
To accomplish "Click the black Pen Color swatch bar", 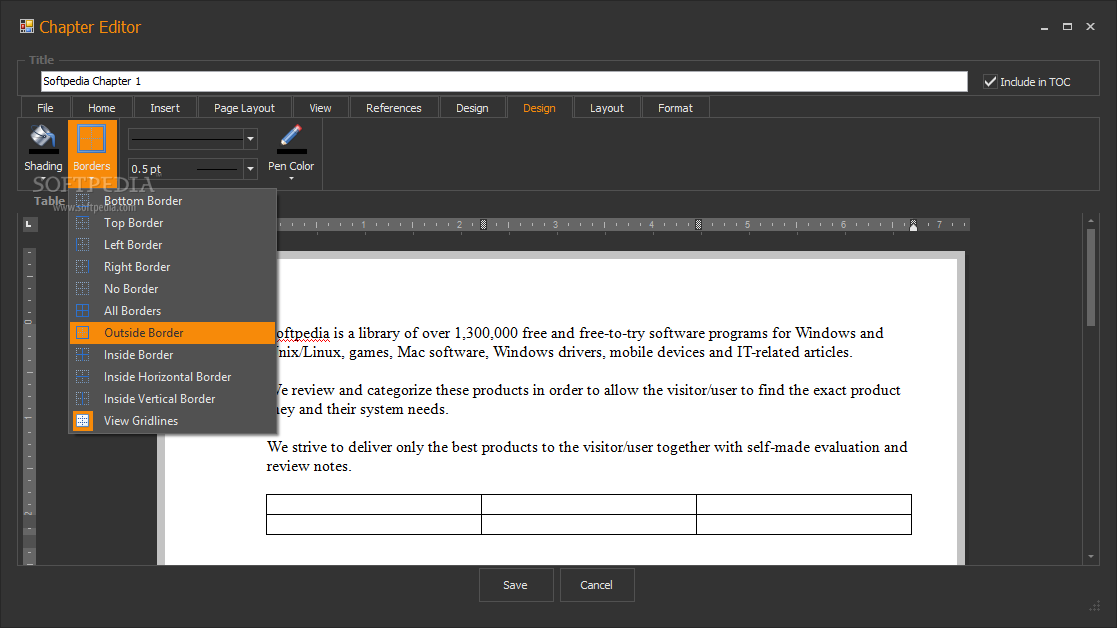I will pos(291,151).
